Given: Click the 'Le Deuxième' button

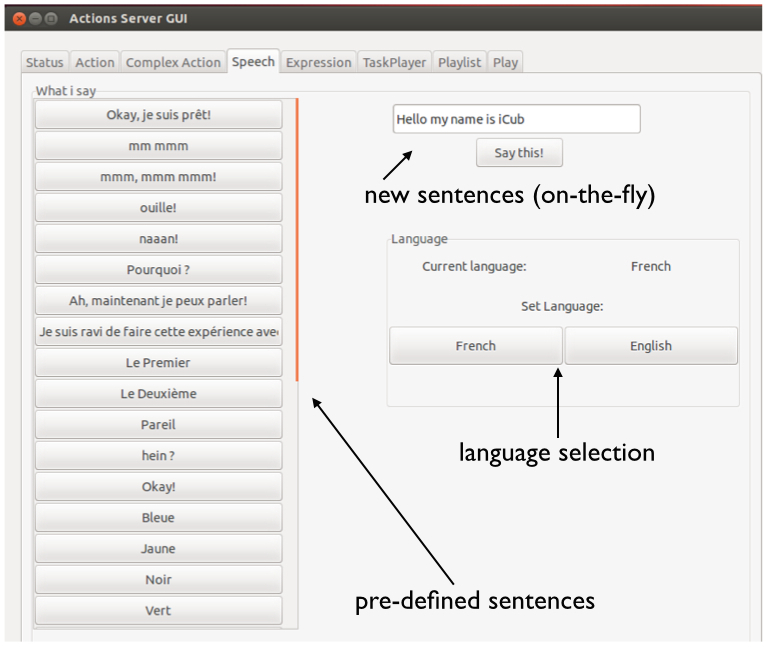Looking at the screenshot, I should [x=158, y=393].
